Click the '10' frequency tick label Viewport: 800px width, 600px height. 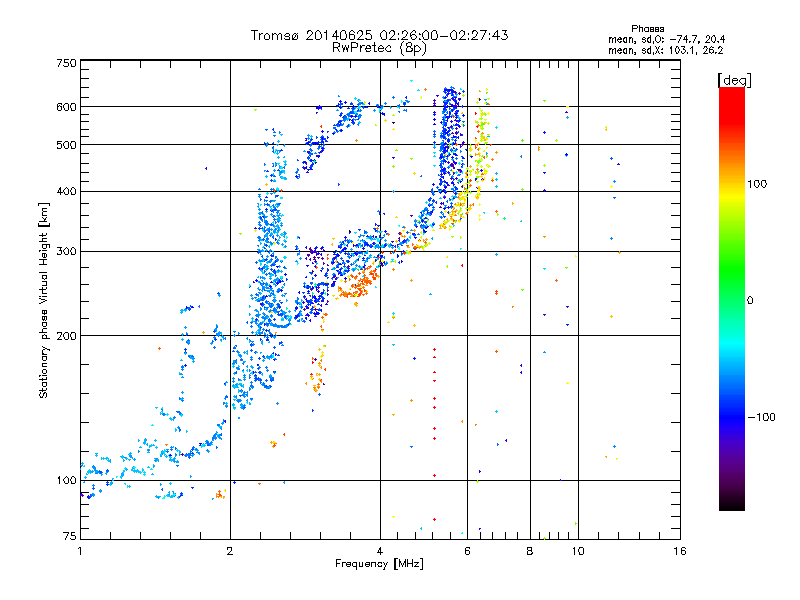click(x=578, y=551)
